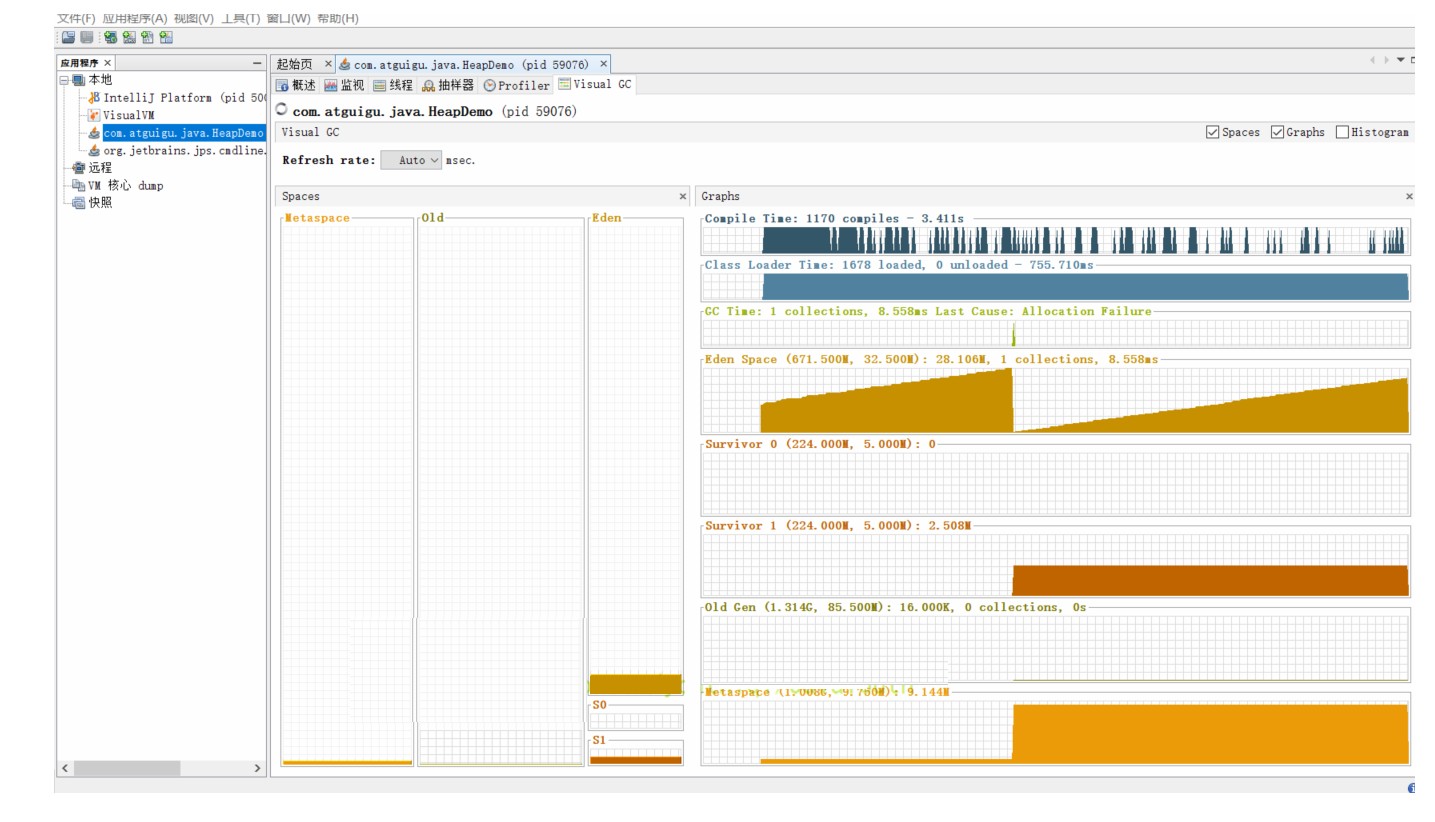
Task: Switch to the Profiler tab
Action: [516, 85]
